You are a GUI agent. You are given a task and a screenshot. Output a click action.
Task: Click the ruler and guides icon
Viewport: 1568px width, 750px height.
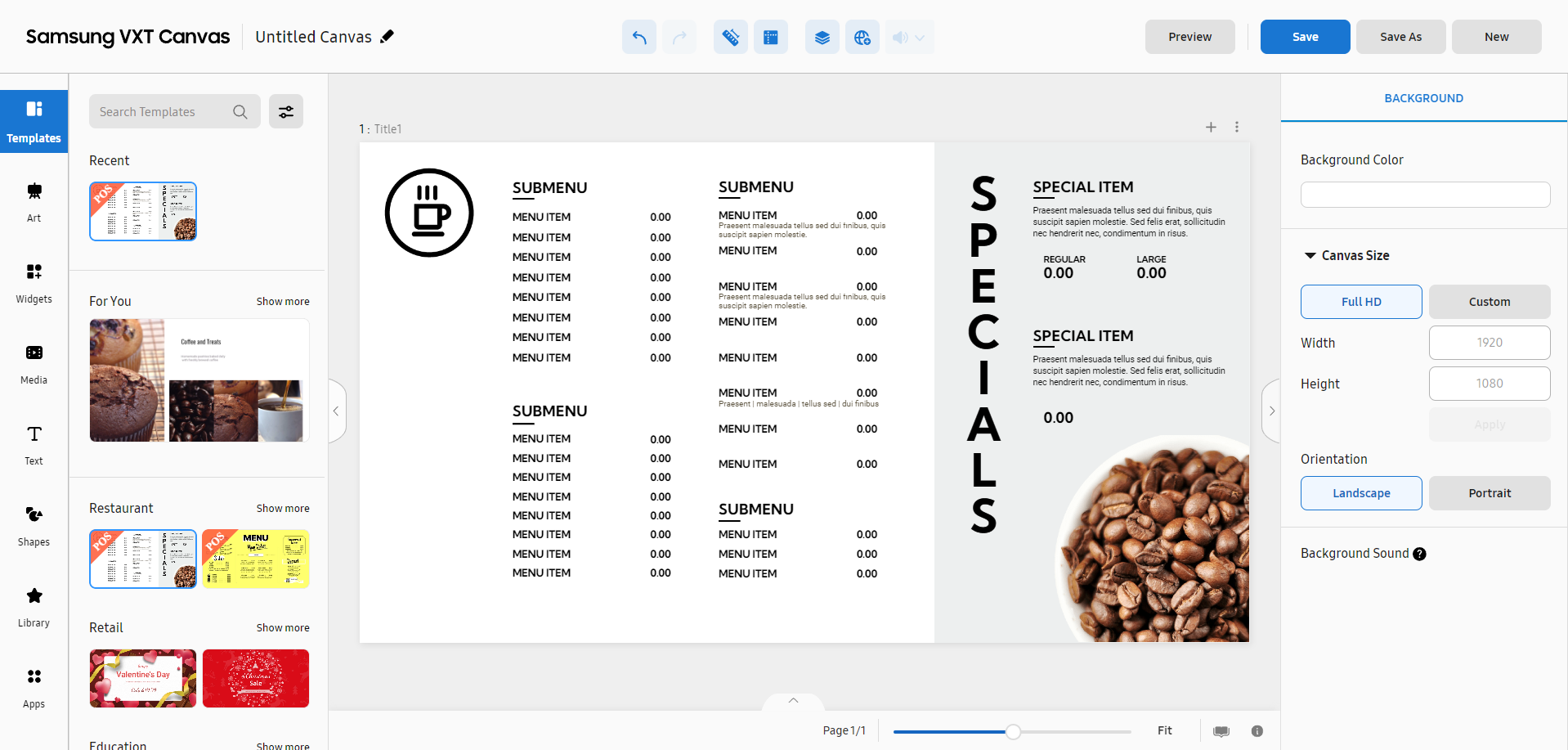pyautogui.click(x=730, y=37)
